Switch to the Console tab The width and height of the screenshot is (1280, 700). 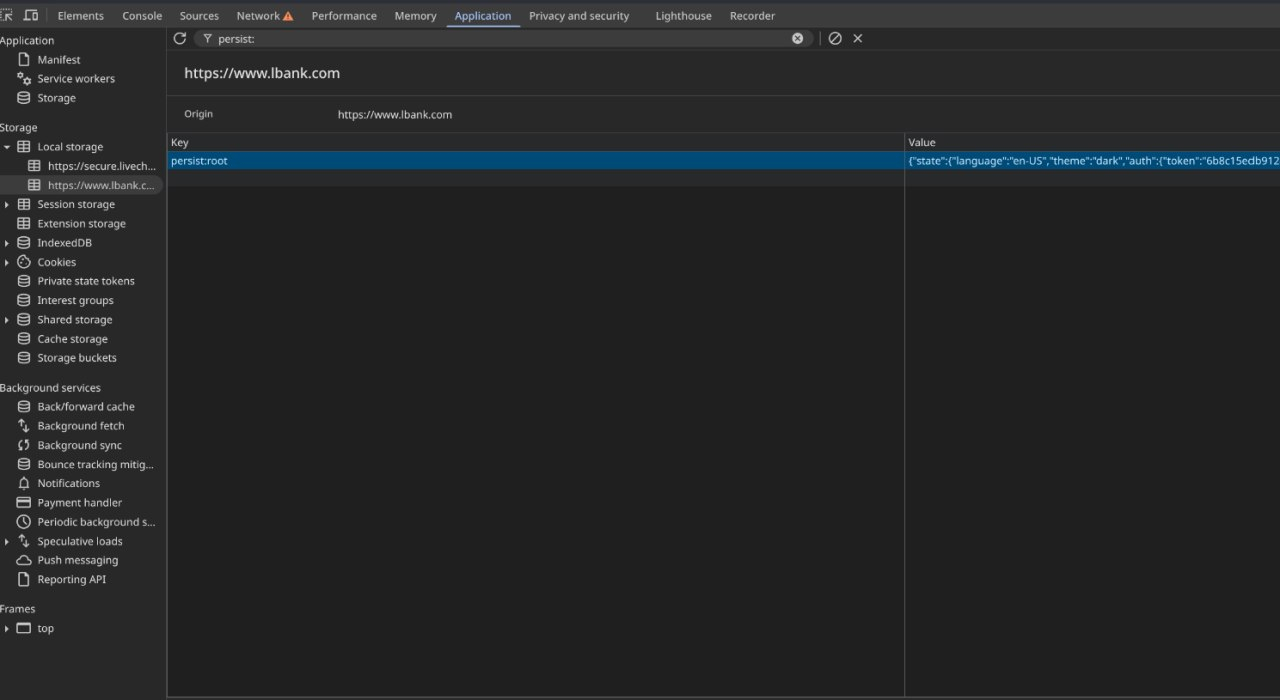point(142,16)
